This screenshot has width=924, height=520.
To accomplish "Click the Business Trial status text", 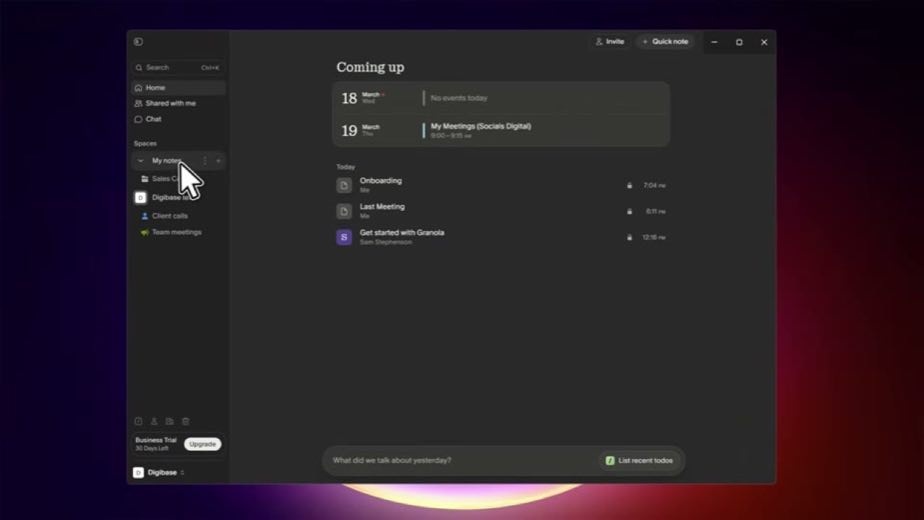I will (x=156, y=440).
